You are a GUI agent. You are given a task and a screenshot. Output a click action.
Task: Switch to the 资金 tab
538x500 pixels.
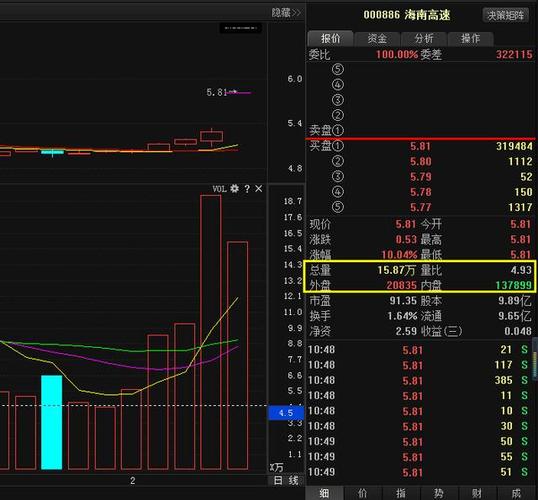[x=377, y=38]
